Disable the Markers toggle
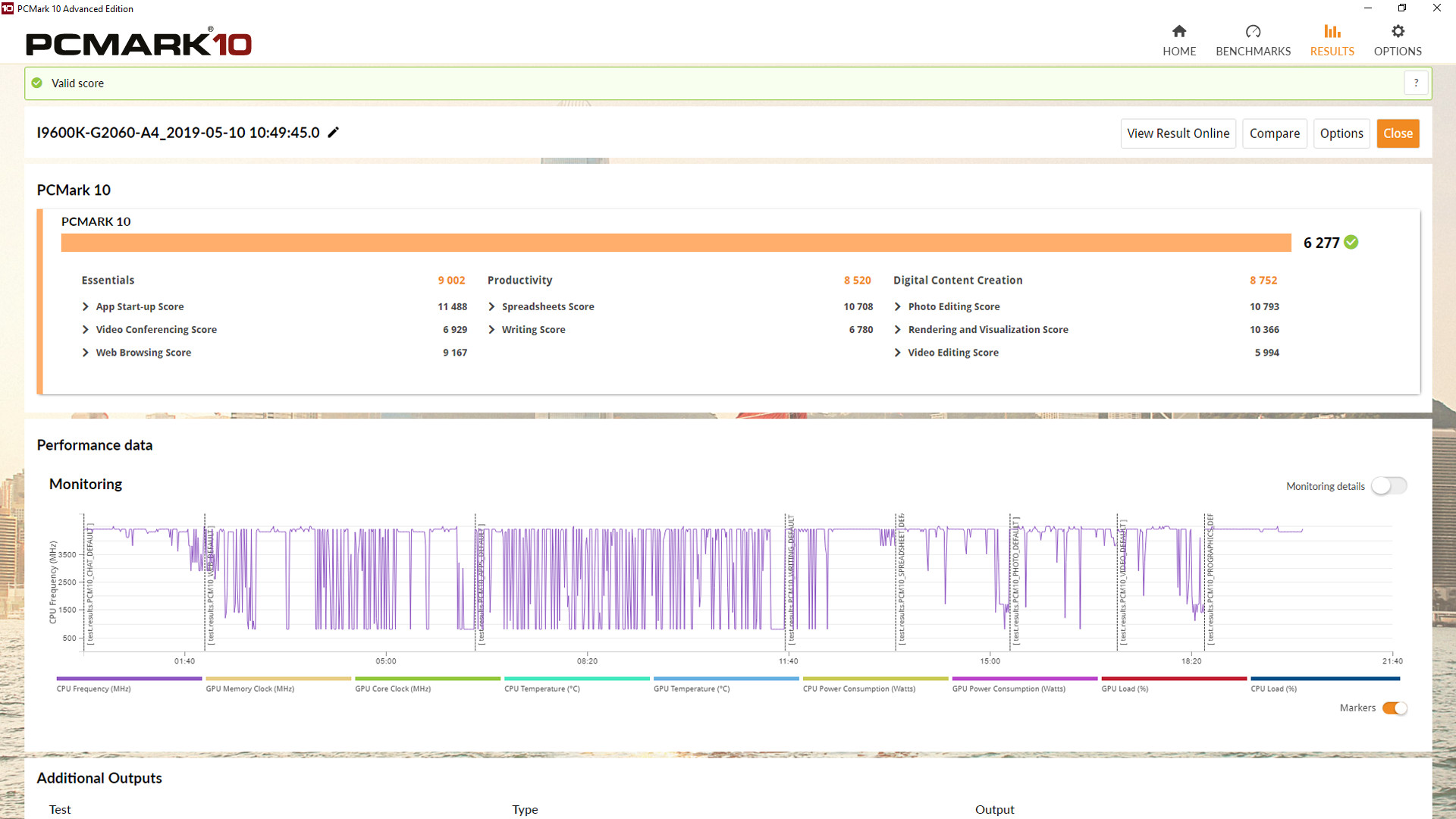 point(1394,708)
